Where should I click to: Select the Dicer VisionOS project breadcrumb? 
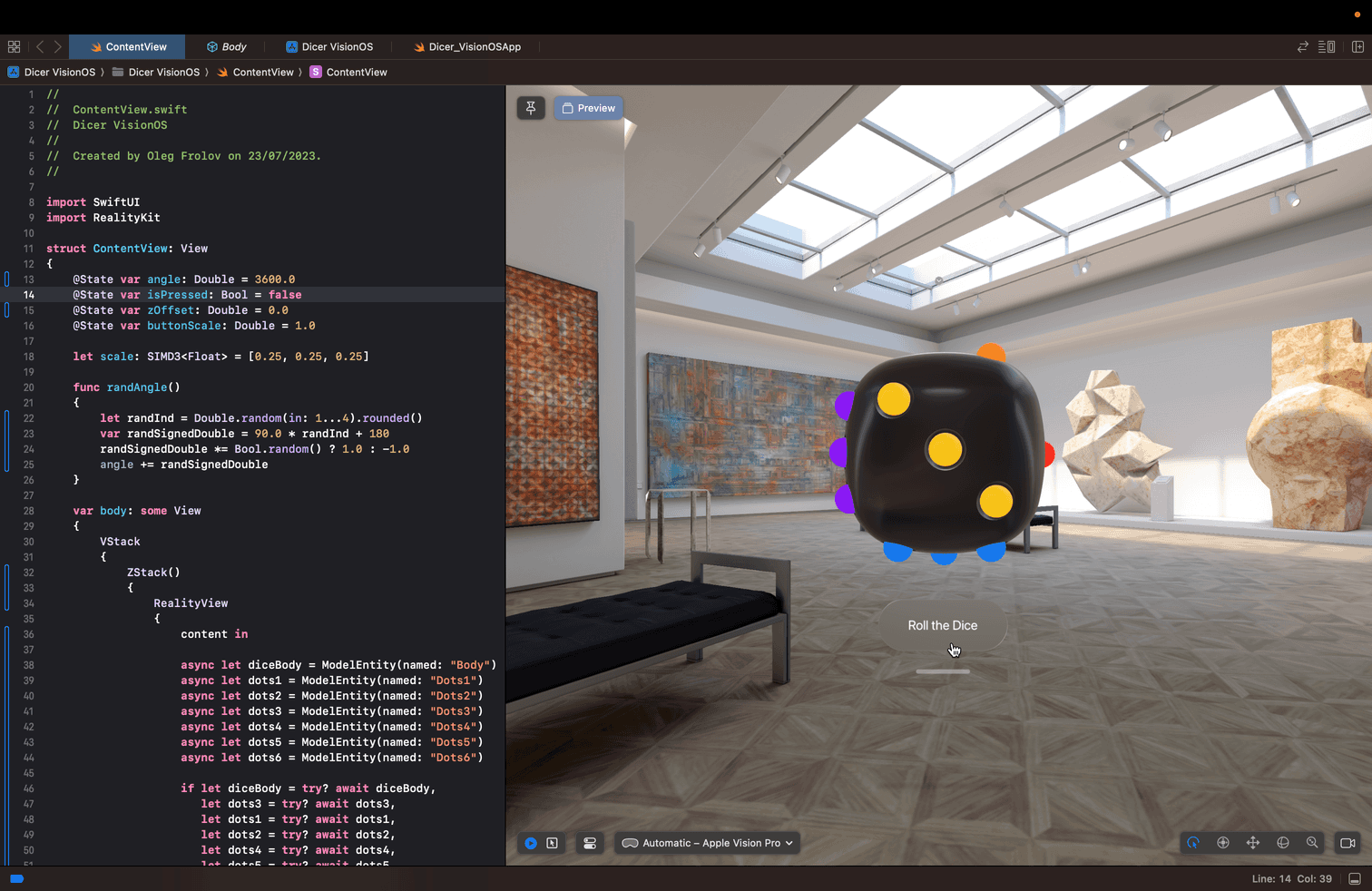[x=52, y=72]
